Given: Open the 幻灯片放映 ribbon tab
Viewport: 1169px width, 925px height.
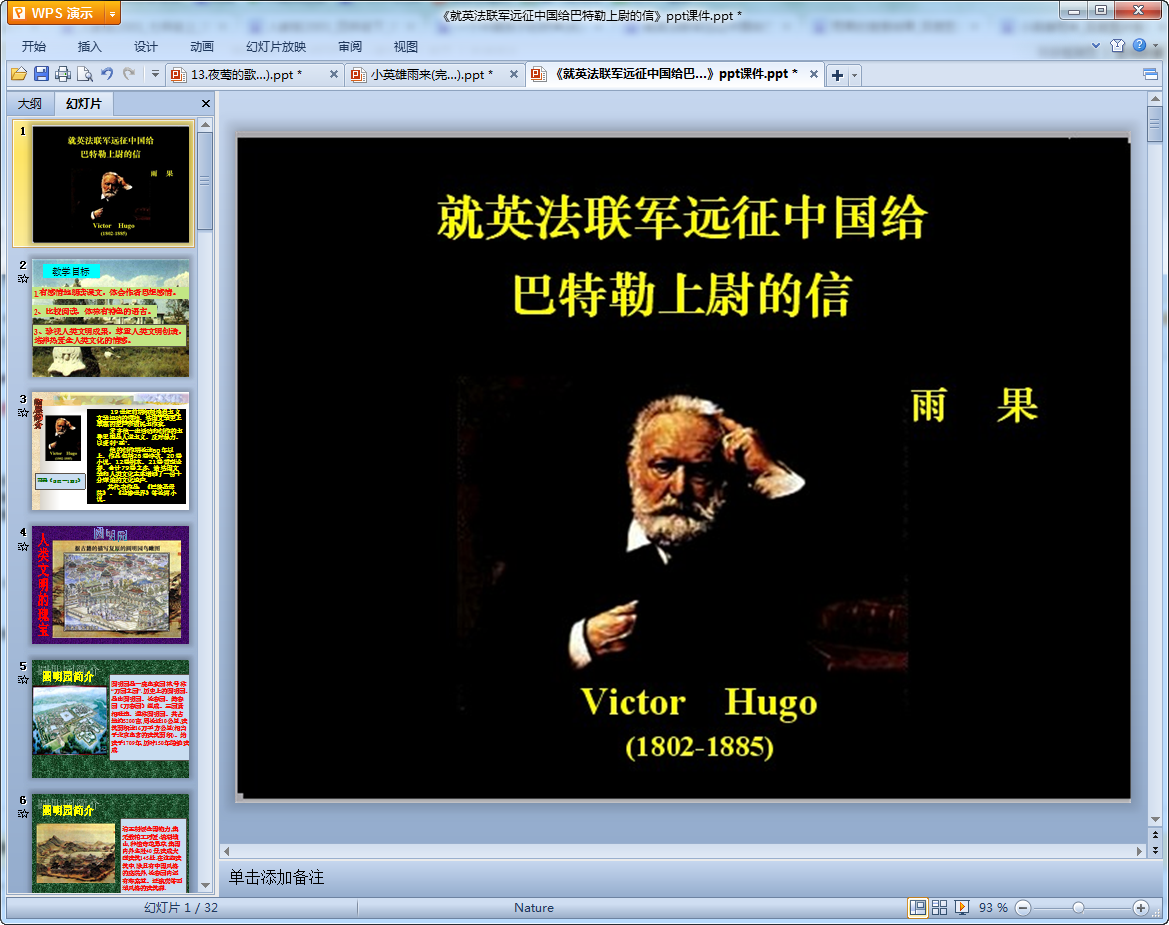Looking at the screenshot, I should click(x=276, y=46).
